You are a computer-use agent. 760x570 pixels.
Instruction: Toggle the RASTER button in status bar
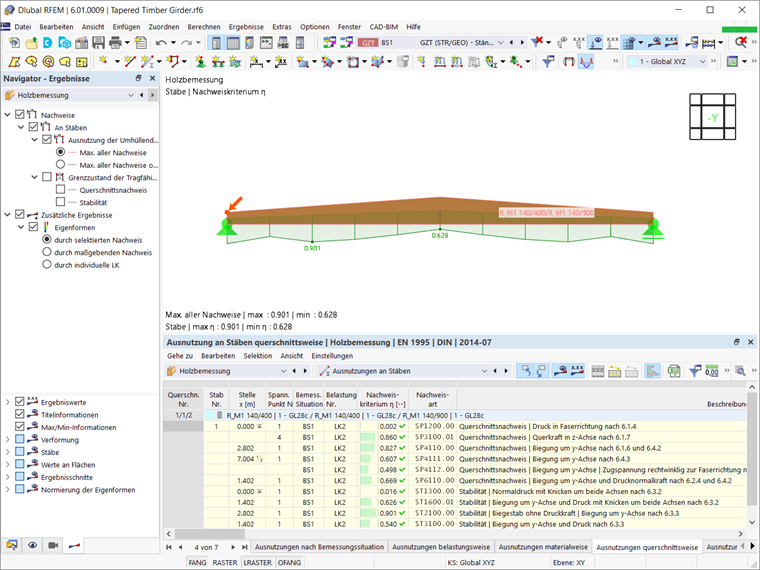click(225, 562)
